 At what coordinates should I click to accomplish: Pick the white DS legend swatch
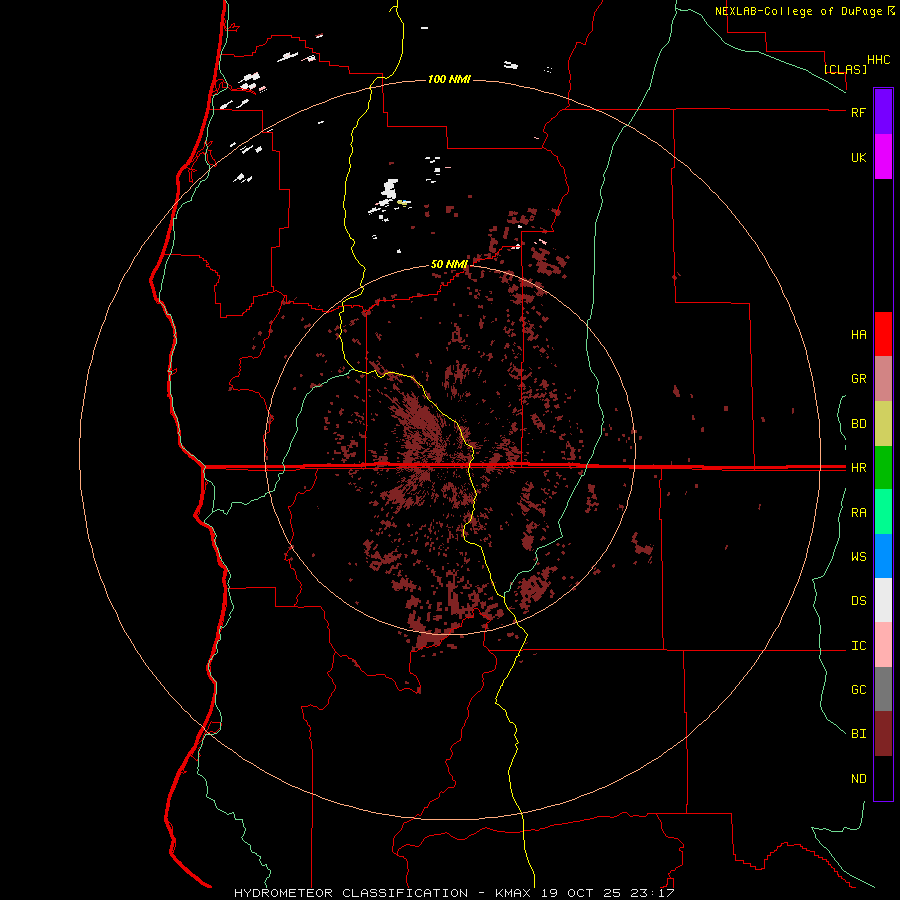(883, 600)
